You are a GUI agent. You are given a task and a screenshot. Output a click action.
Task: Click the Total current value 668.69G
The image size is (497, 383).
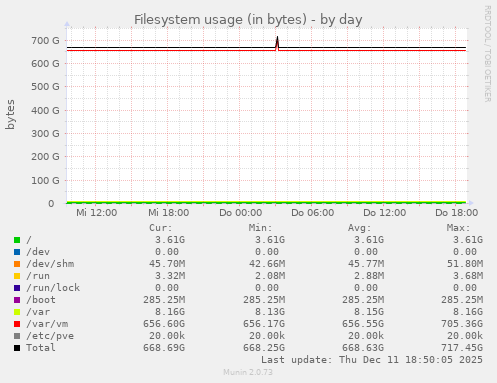click(164, 348)
